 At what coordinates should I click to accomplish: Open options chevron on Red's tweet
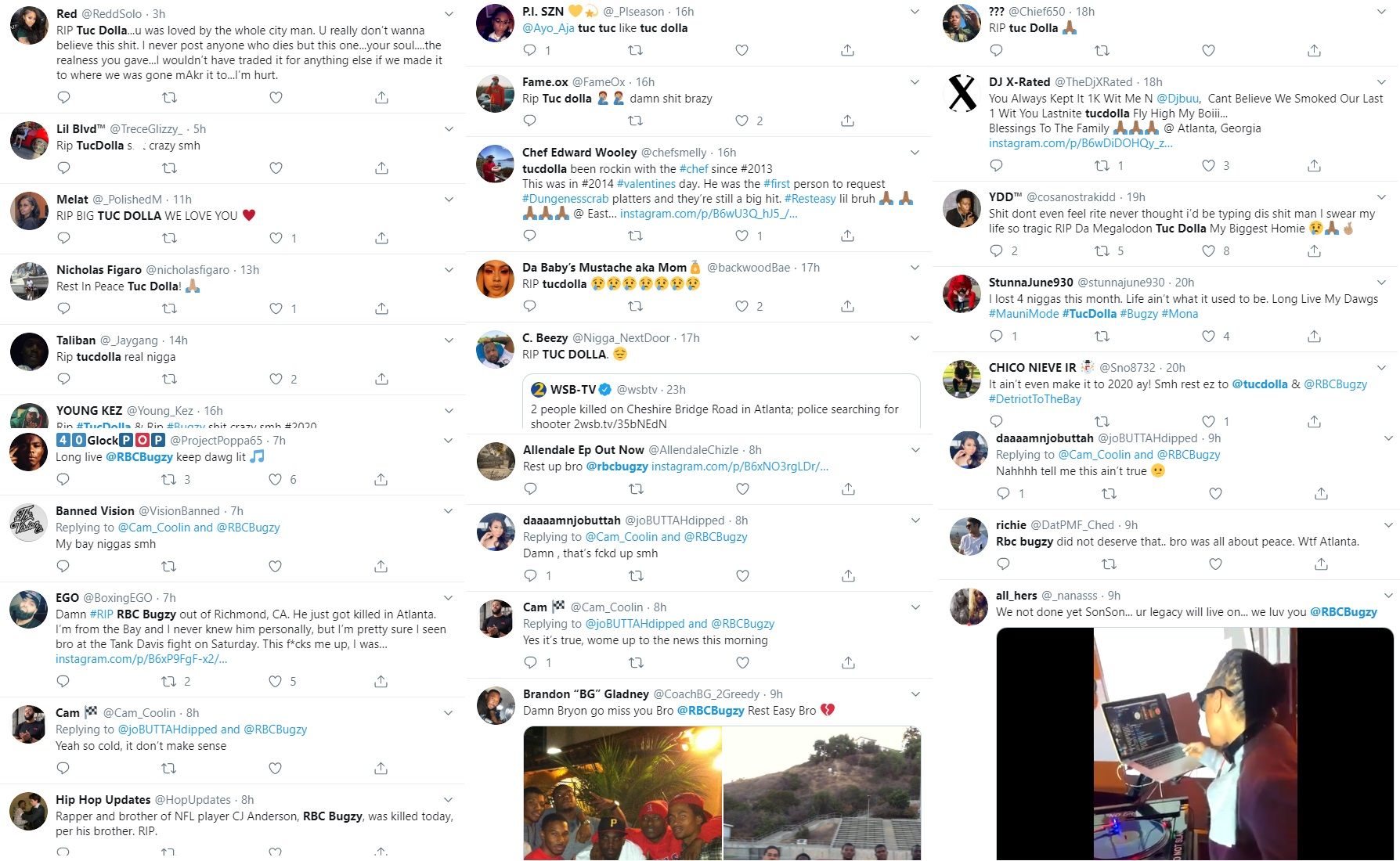click(449, 14)
